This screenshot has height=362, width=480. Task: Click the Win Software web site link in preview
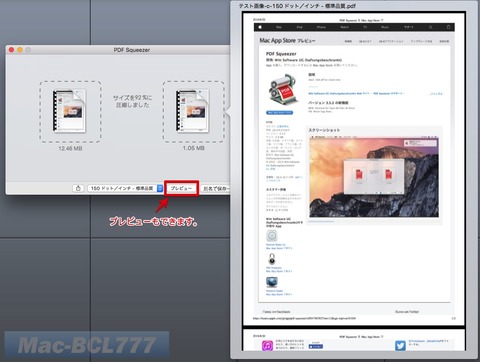[339, 94]
